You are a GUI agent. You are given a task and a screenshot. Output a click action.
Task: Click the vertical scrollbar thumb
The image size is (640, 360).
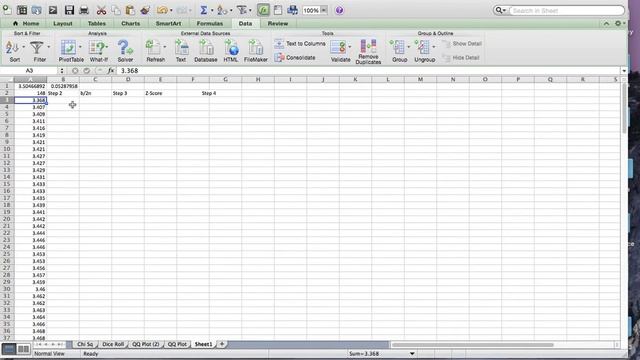pyautogui.click(x=624, y=109)
